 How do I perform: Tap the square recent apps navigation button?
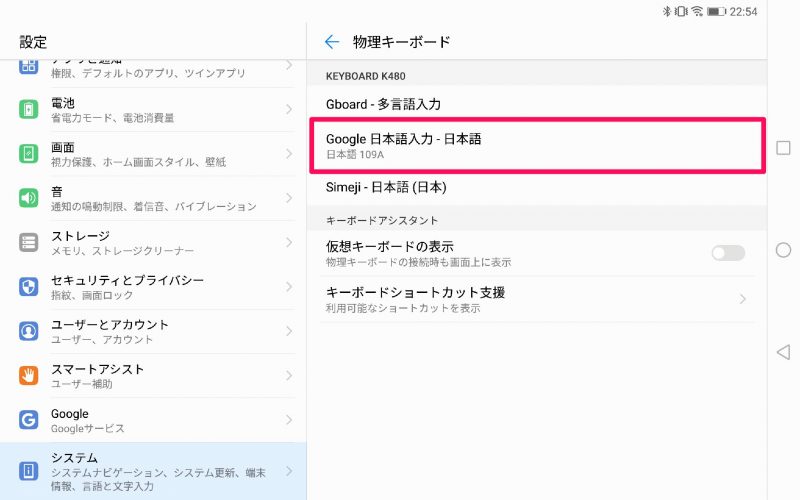coord(783,148)
